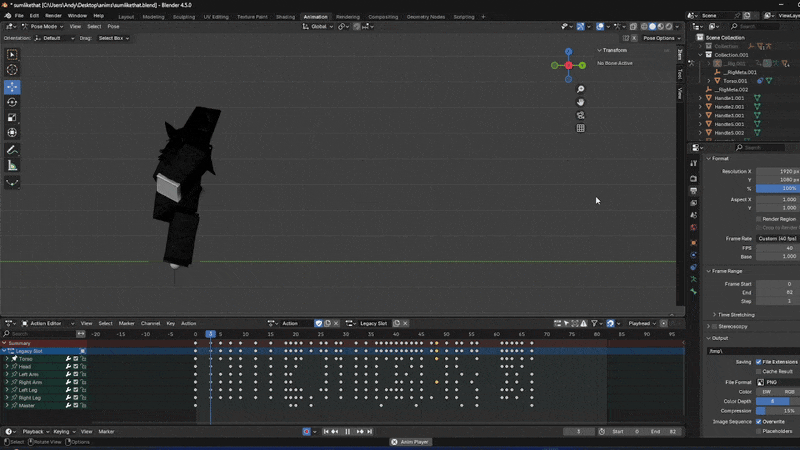Enable Placeholders checkbox

click(x=759, y=431)
